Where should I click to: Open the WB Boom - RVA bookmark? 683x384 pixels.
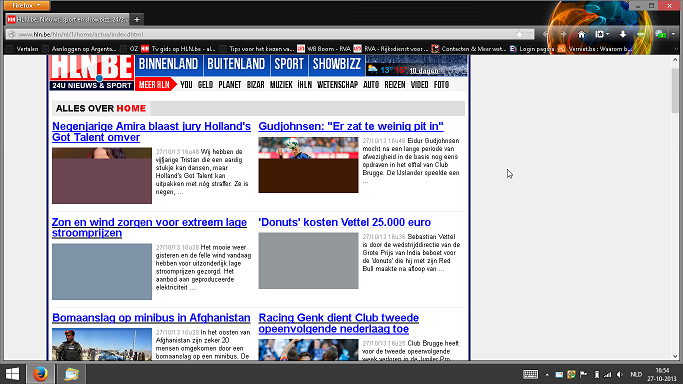point(324,49)
